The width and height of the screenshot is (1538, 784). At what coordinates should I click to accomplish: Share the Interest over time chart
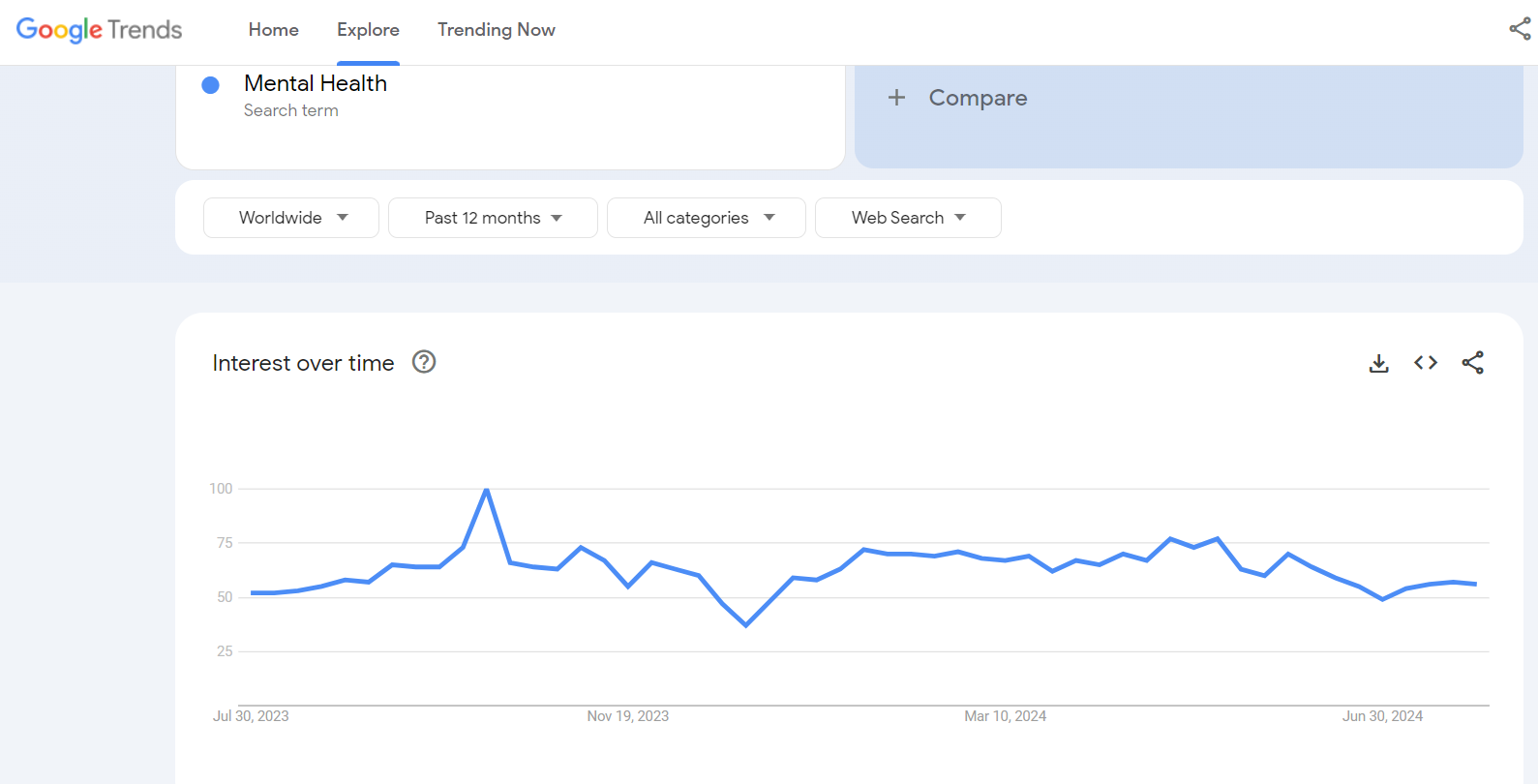(1472, 363)
